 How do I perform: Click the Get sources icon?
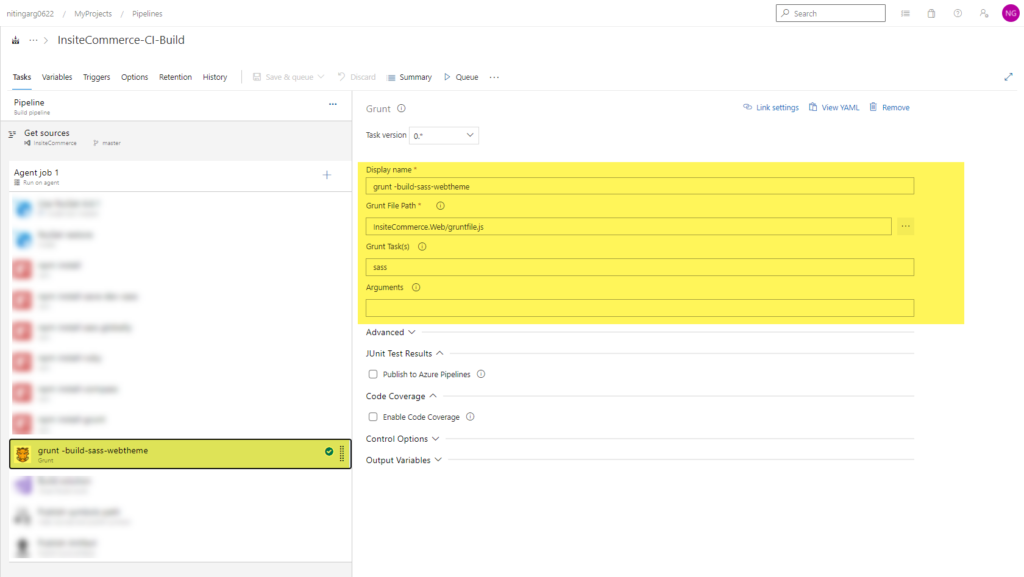(x=12, y=134)
